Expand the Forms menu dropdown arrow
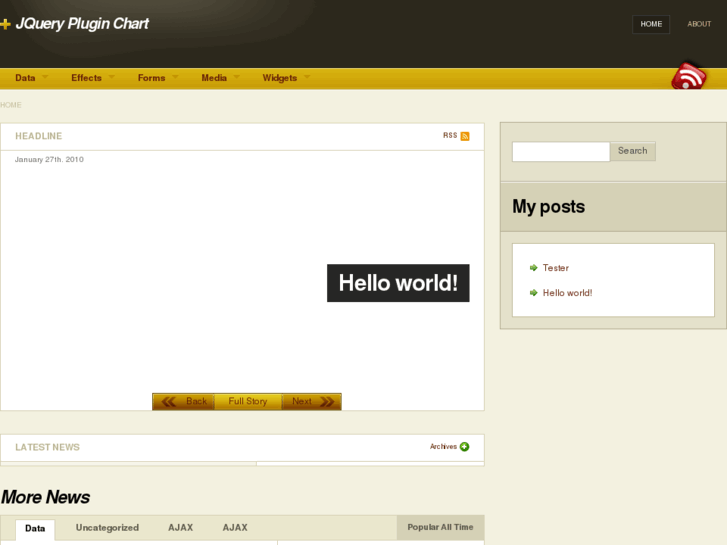The width and height of the screenshot is (727, 545). (175, 77)
